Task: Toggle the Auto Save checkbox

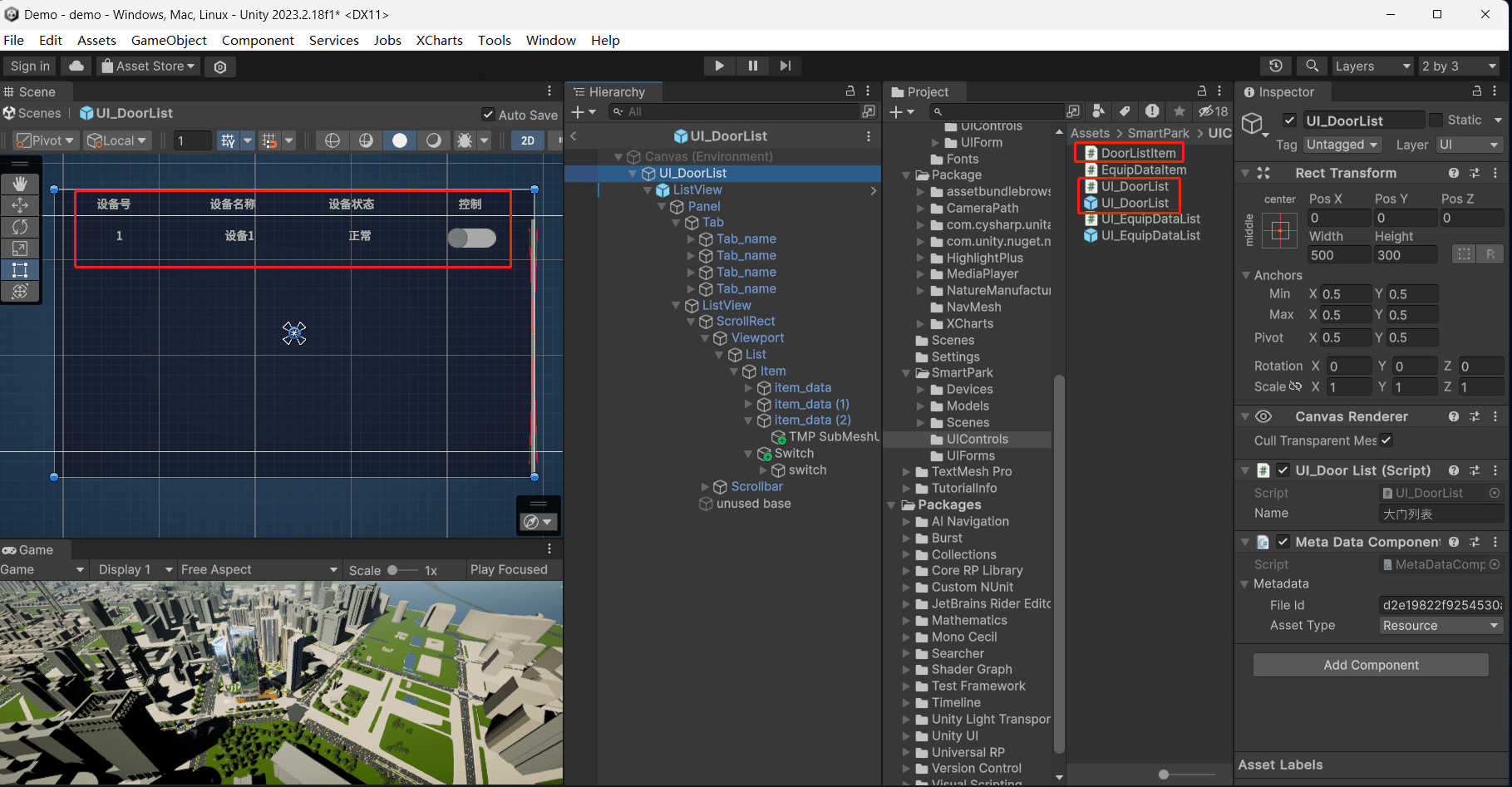Action: [x=488, y=115]
